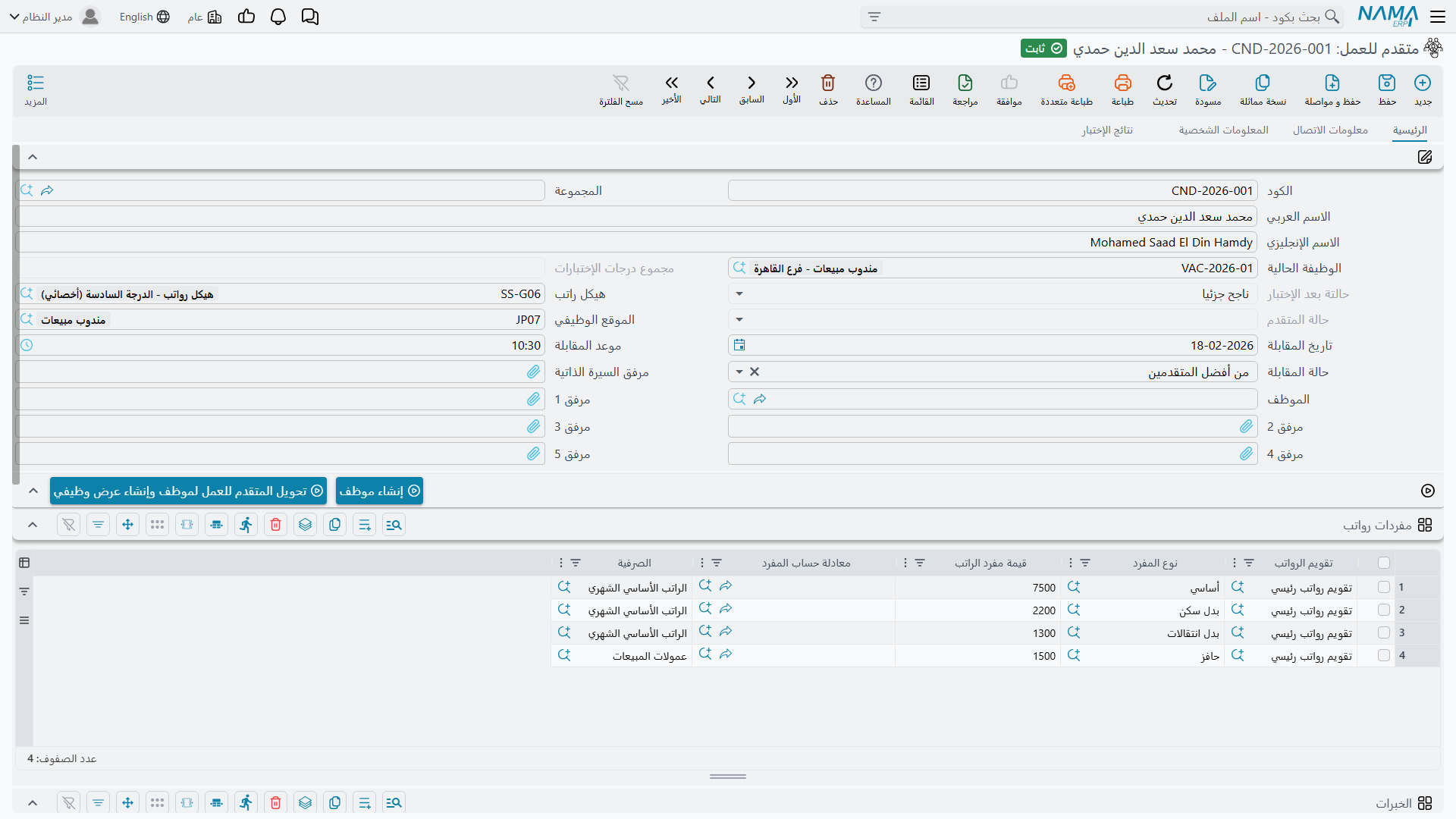Open المساعدة help icon
The image size is (1456, 819).
(874, 83)
